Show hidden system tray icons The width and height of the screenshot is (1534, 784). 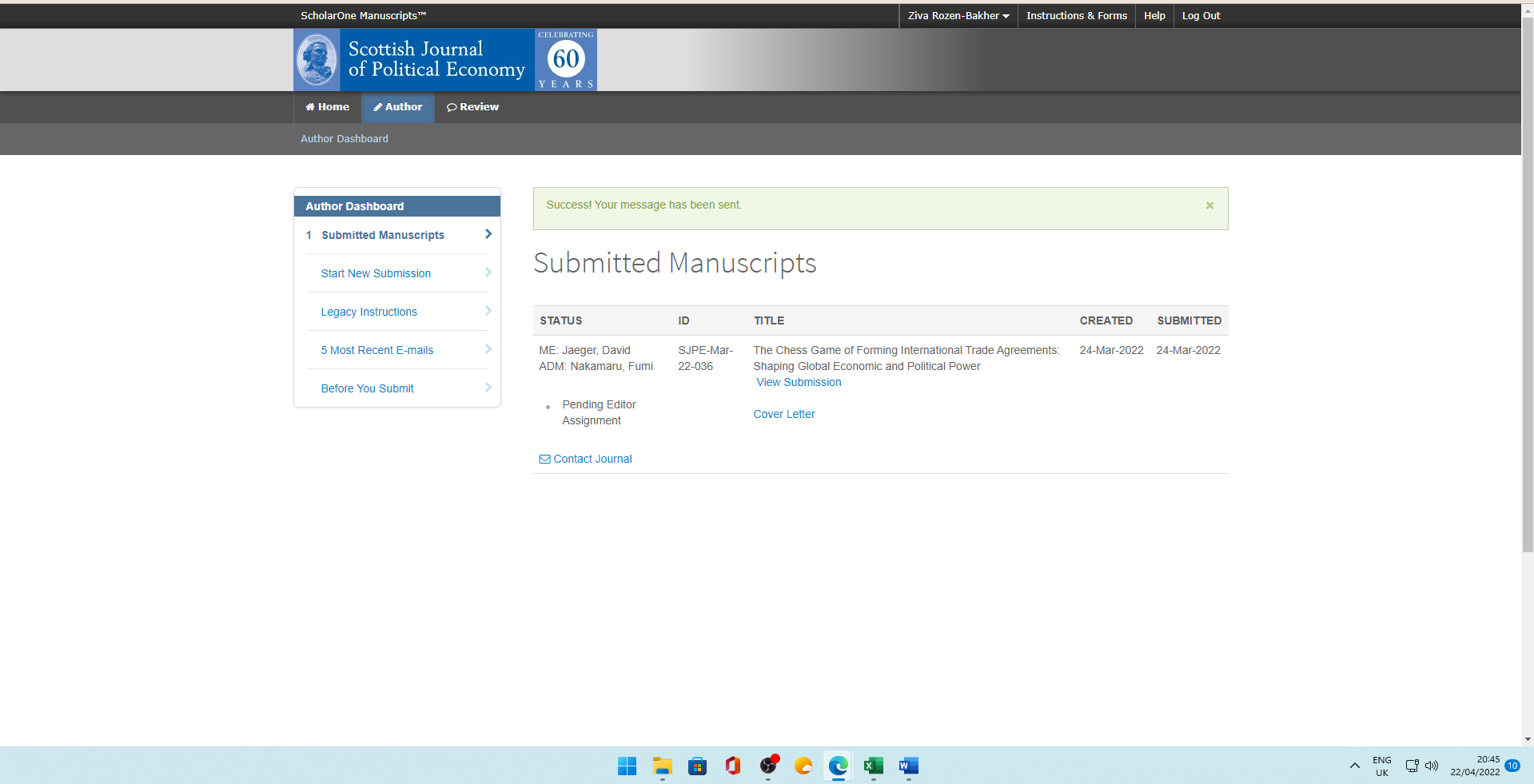(1354, 766)
